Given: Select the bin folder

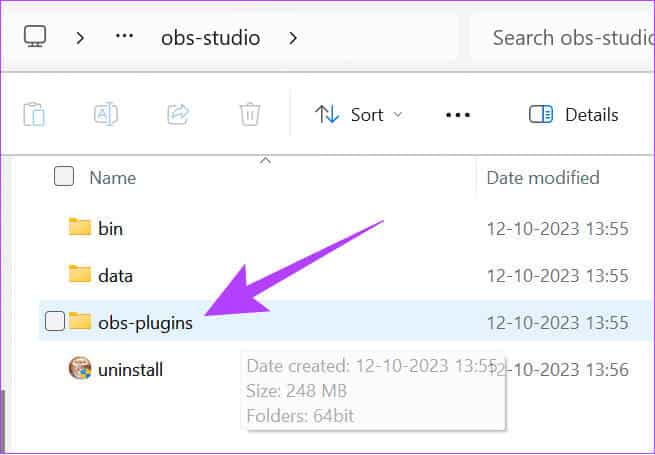Looking at the screenshot, I should tap(110, 229).
